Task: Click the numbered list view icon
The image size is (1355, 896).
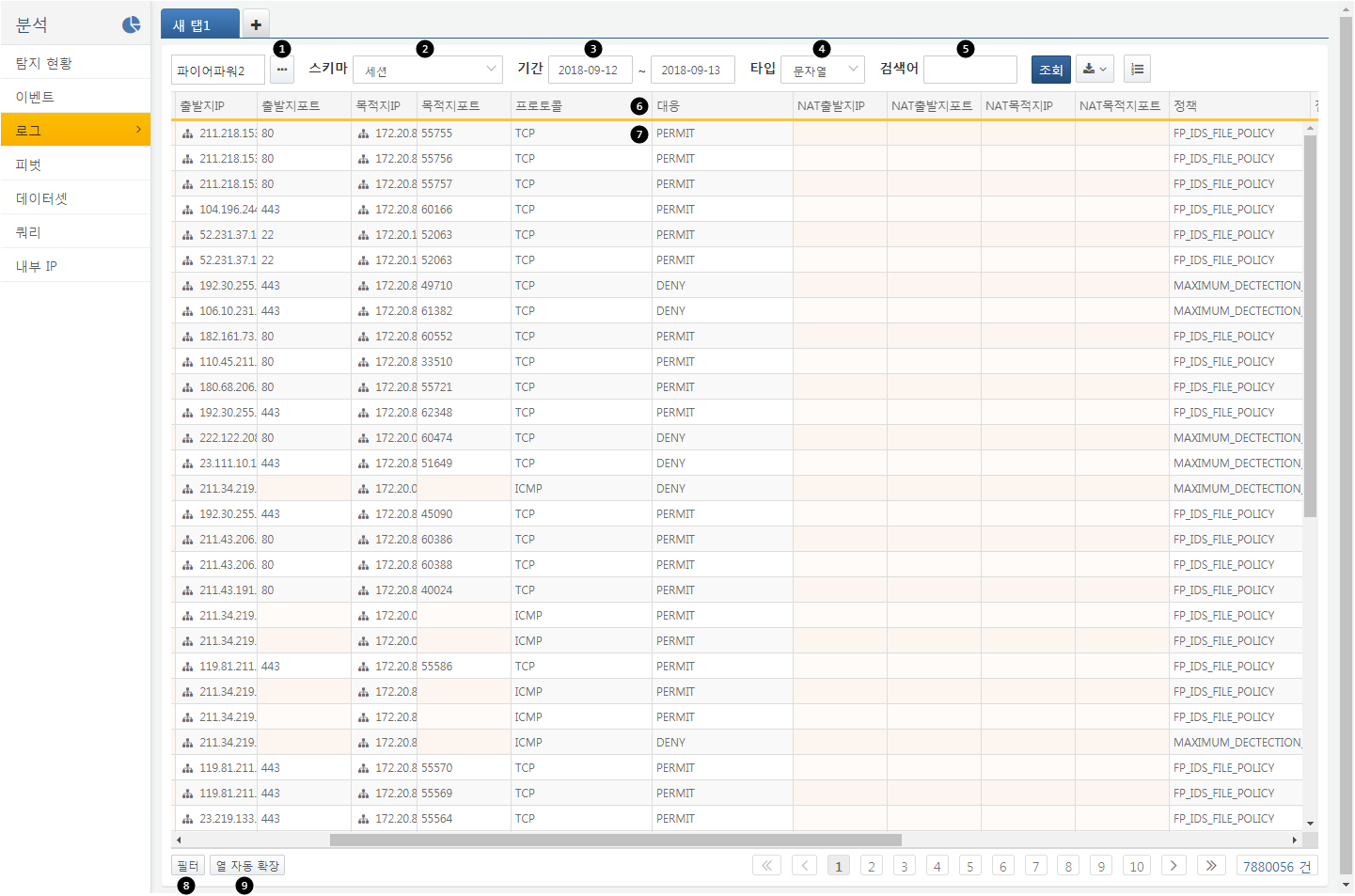Action: 1137,70
